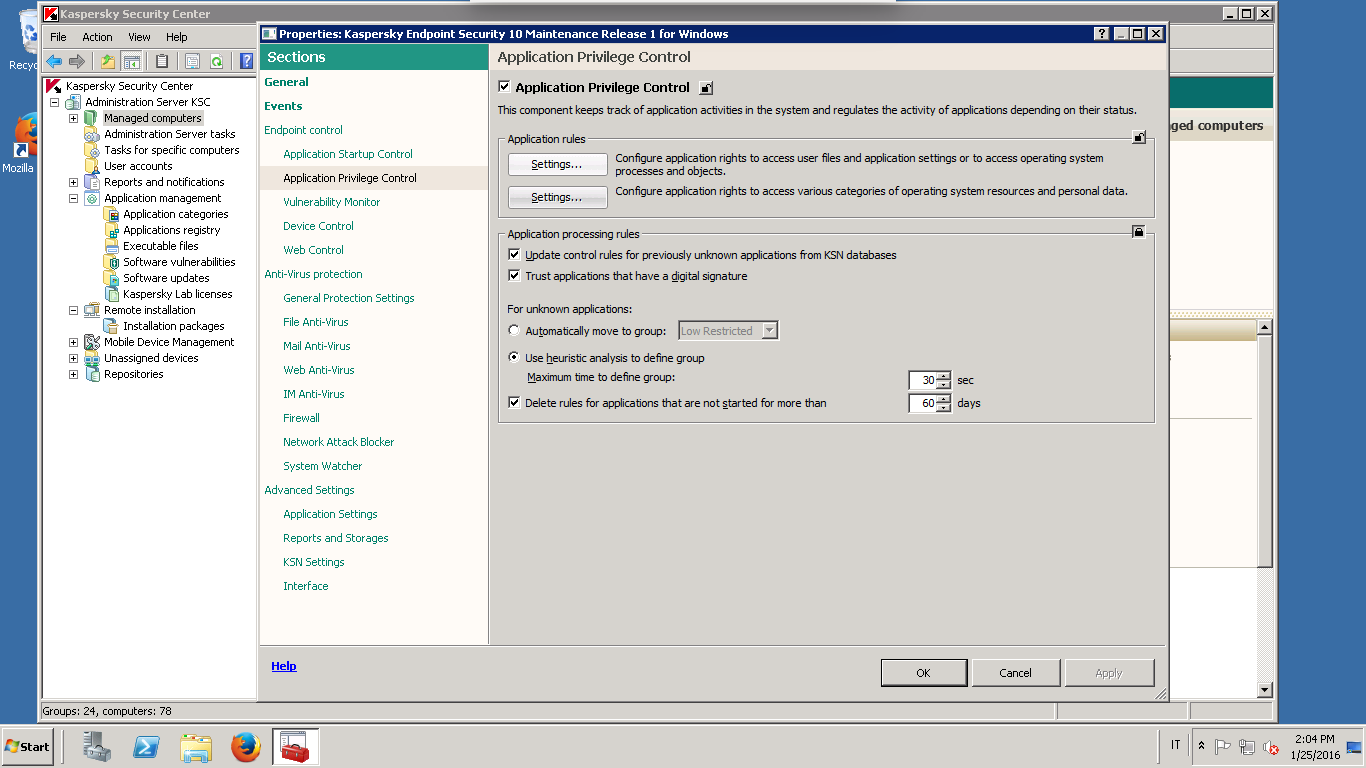Open the Help menu in menu bar
This screenshot has height=768, width=1366.
(x=177, y=37)
